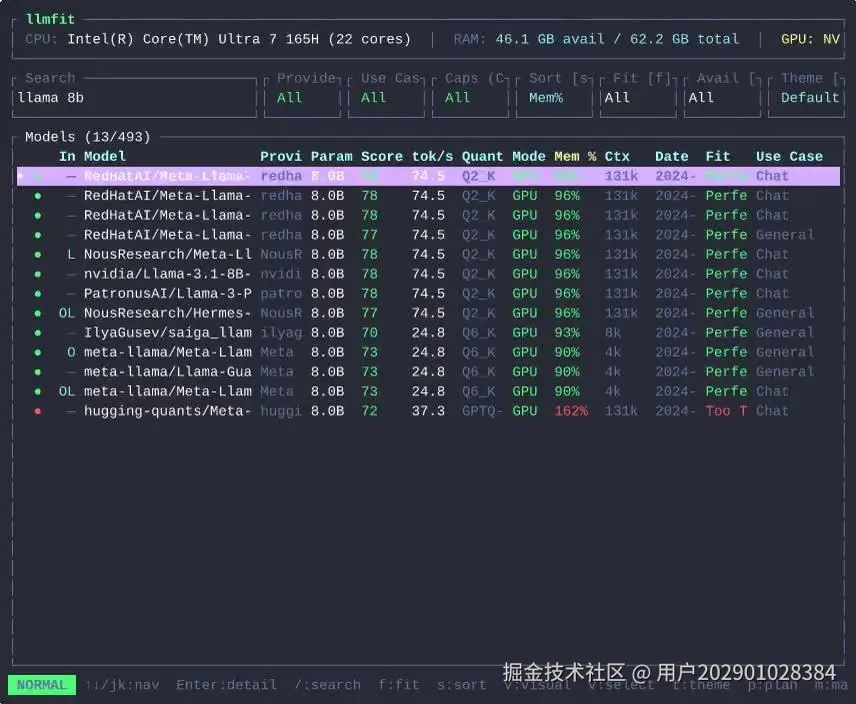Click the score 70 cell
Image resolution: width=856 pixels, height=704 pixels.
[369, 333]
